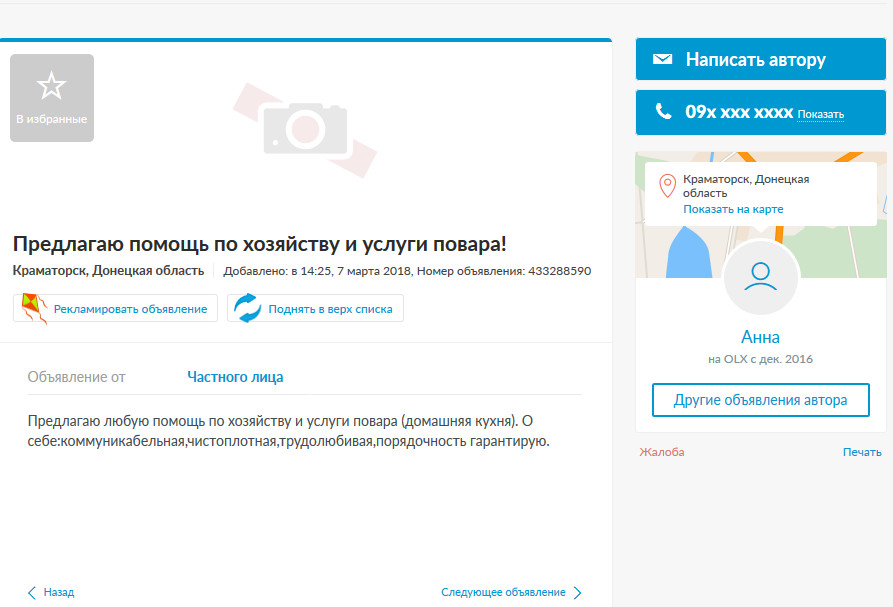
Task: Click the star favorites icon
Action: pos(51,85)
